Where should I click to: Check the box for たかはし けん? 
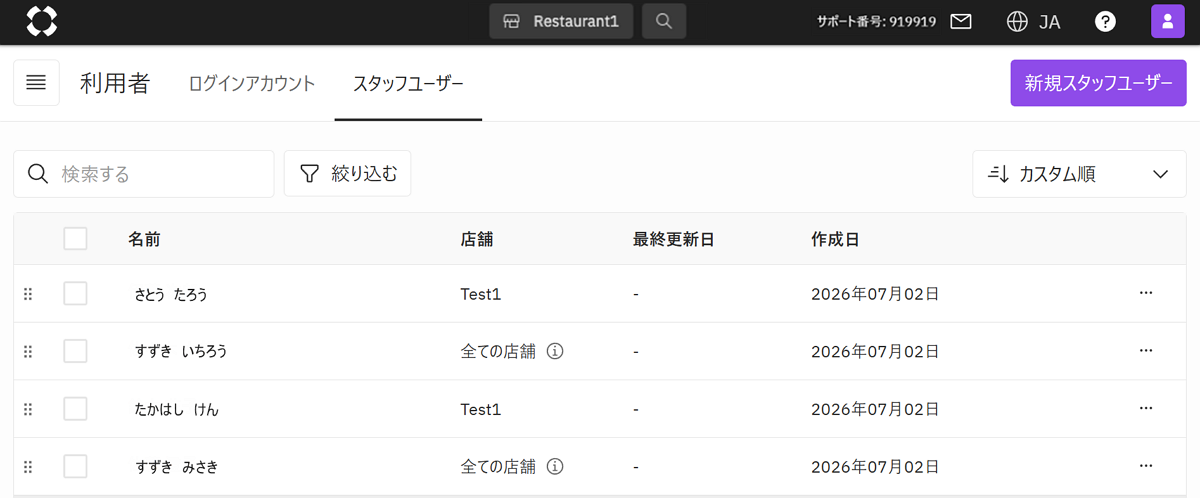click(75, 409)
